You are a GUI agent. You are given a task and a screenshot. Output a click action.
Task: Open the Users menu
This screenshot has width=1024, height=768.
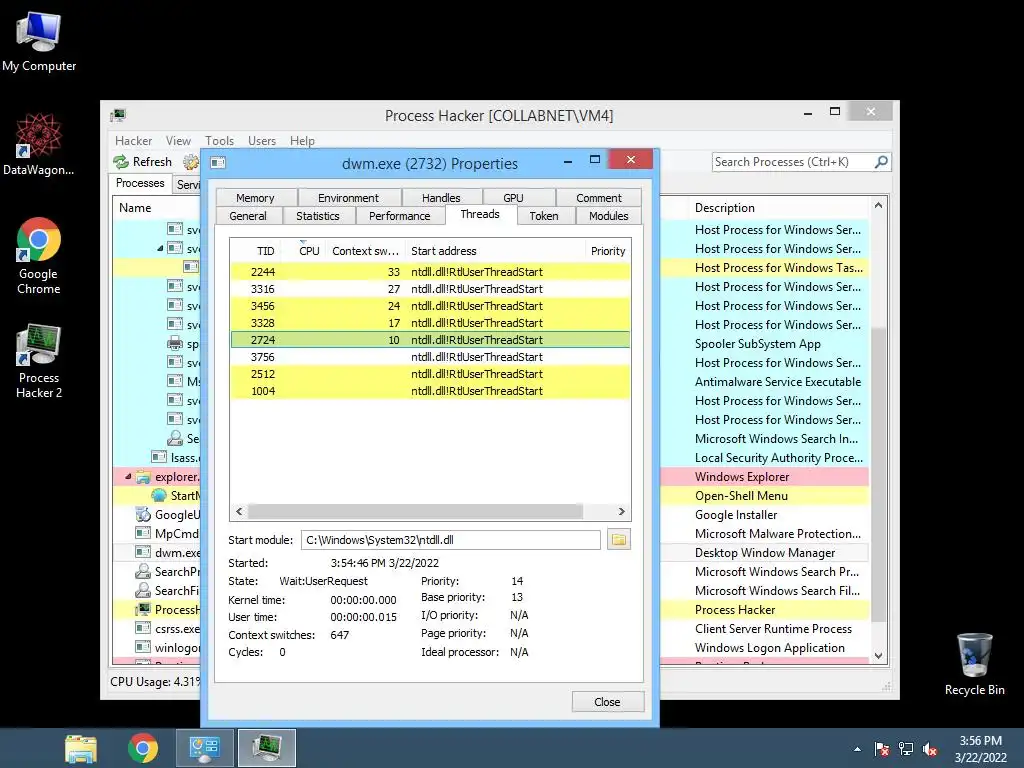[x=261, y=140]
